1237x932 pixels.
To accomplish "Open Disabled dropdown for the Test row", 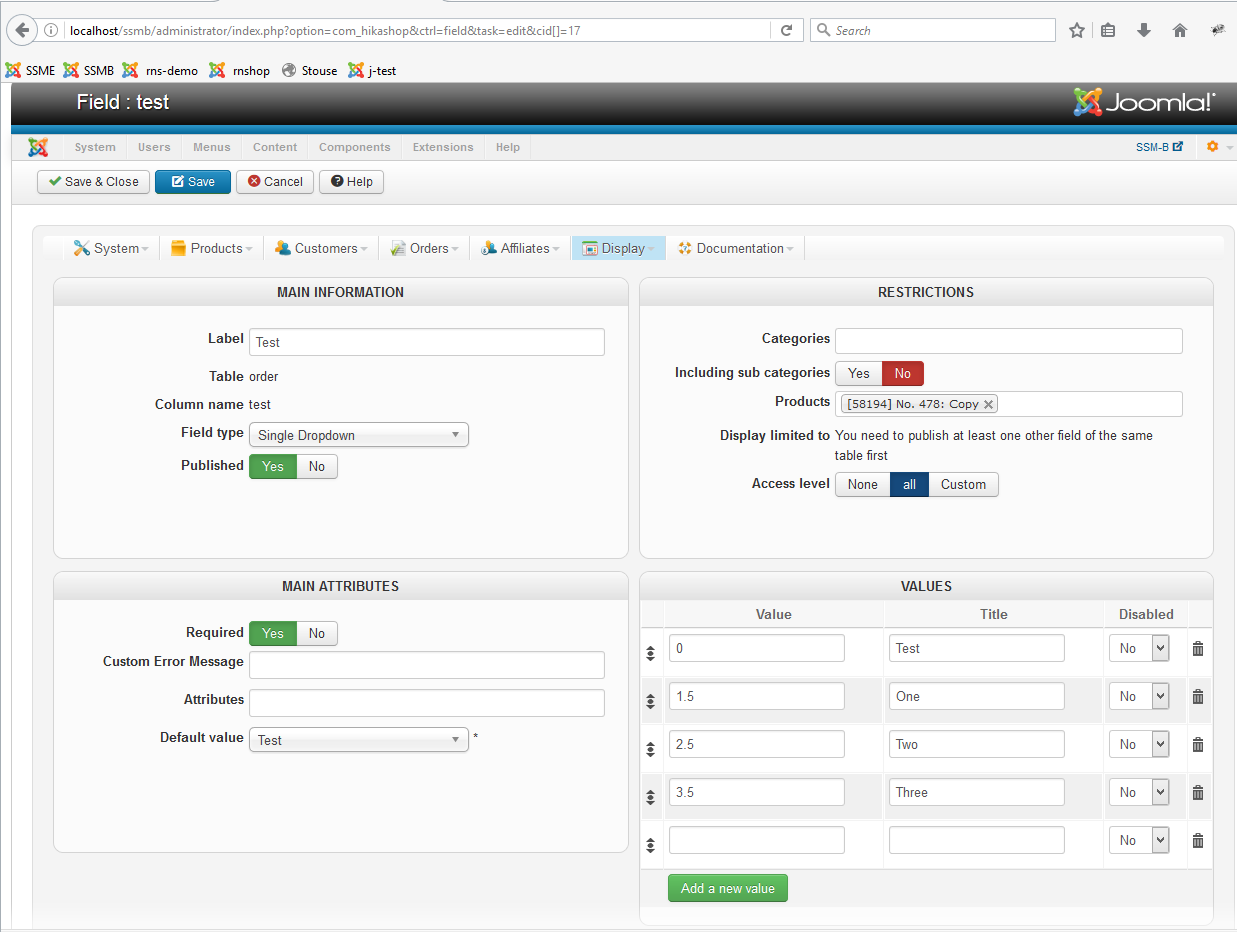I will point(1139,648).
